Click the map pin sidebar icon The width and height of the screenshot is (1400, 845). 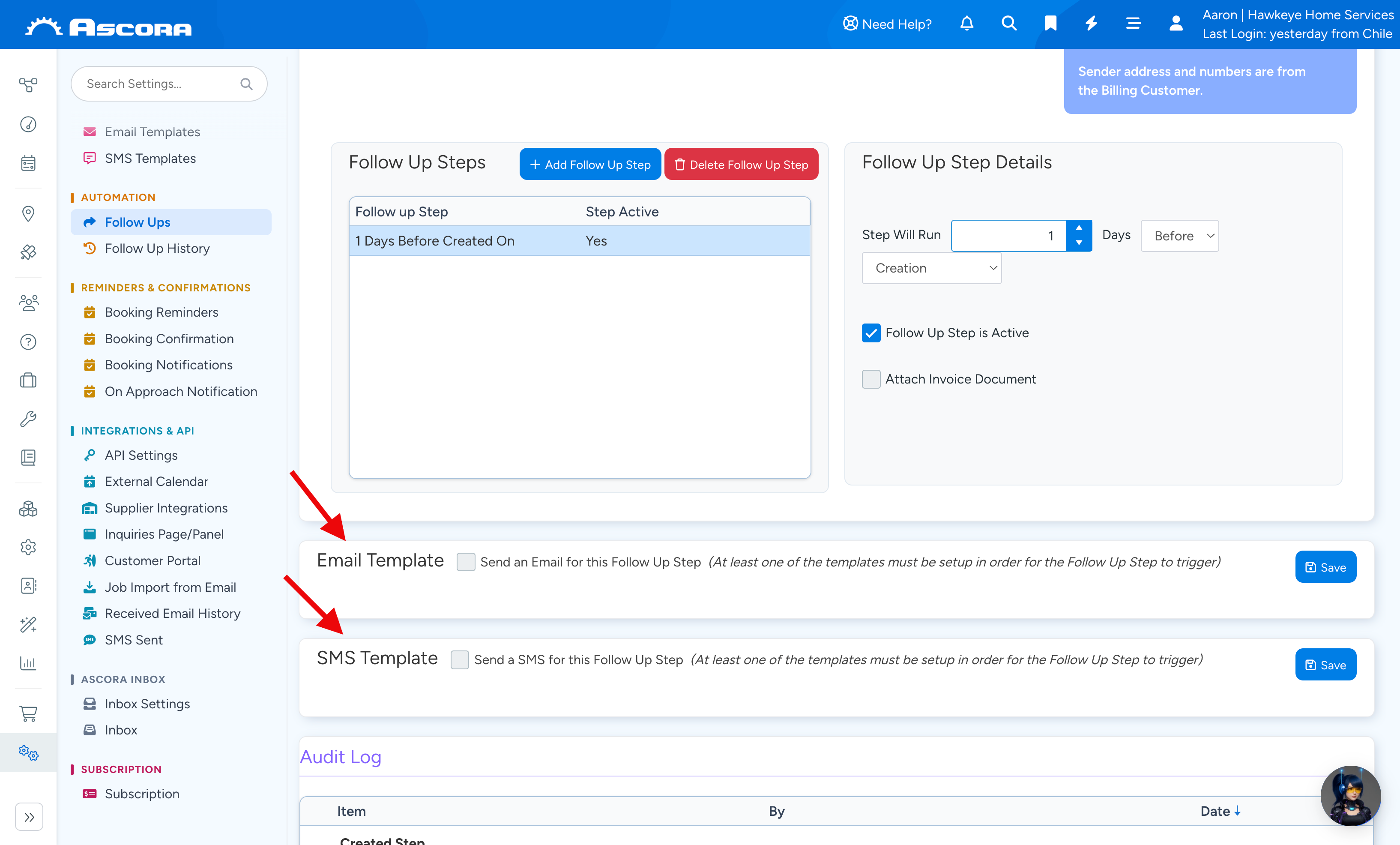(28, 214)
